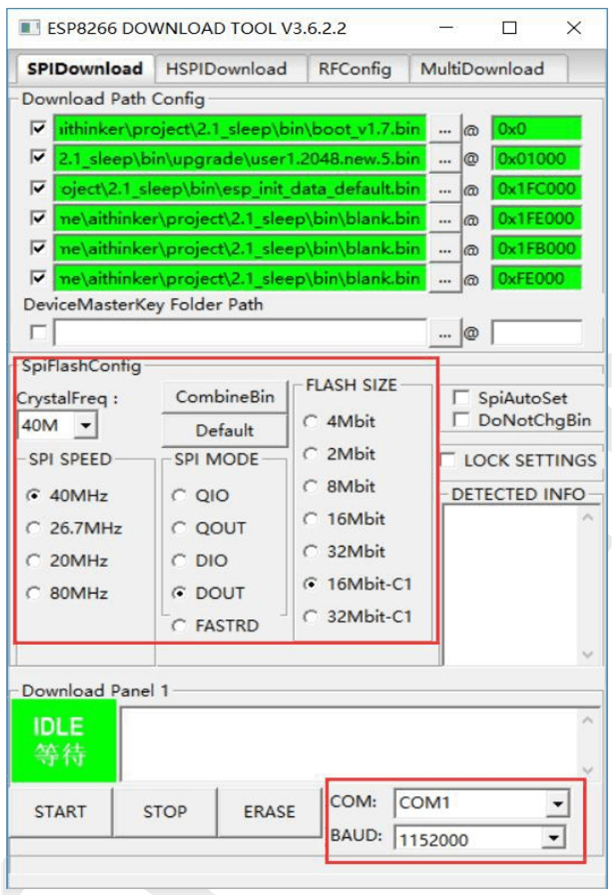Browse file for 0x1FB000 blank.bin row

(444, 249)
